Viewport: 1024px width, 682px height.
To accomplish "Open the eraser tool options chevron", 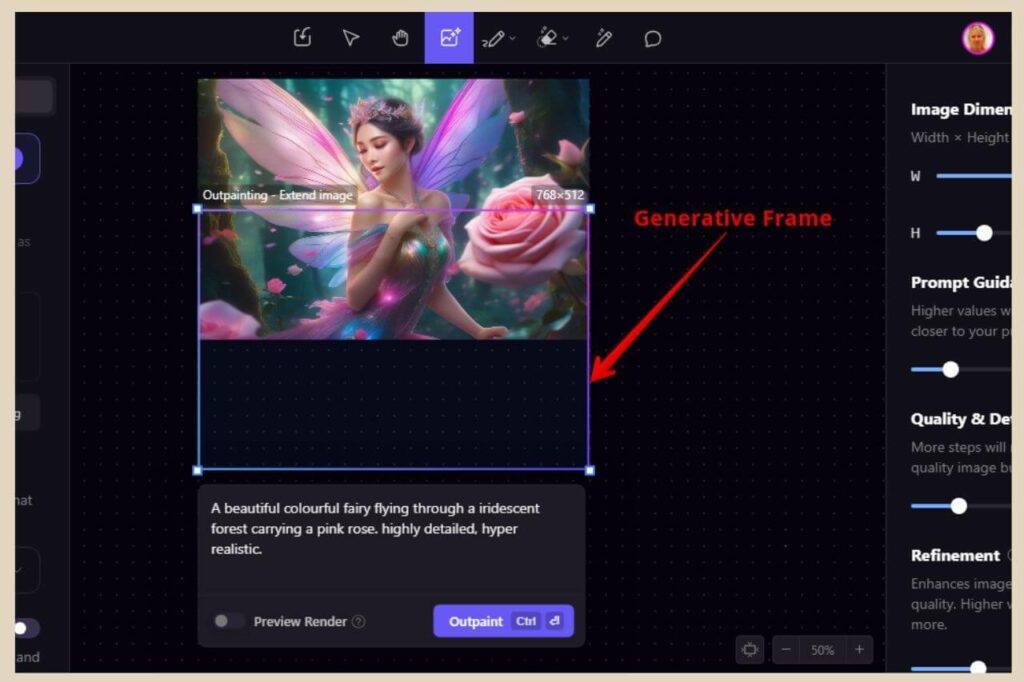I will tap(566, 39).
